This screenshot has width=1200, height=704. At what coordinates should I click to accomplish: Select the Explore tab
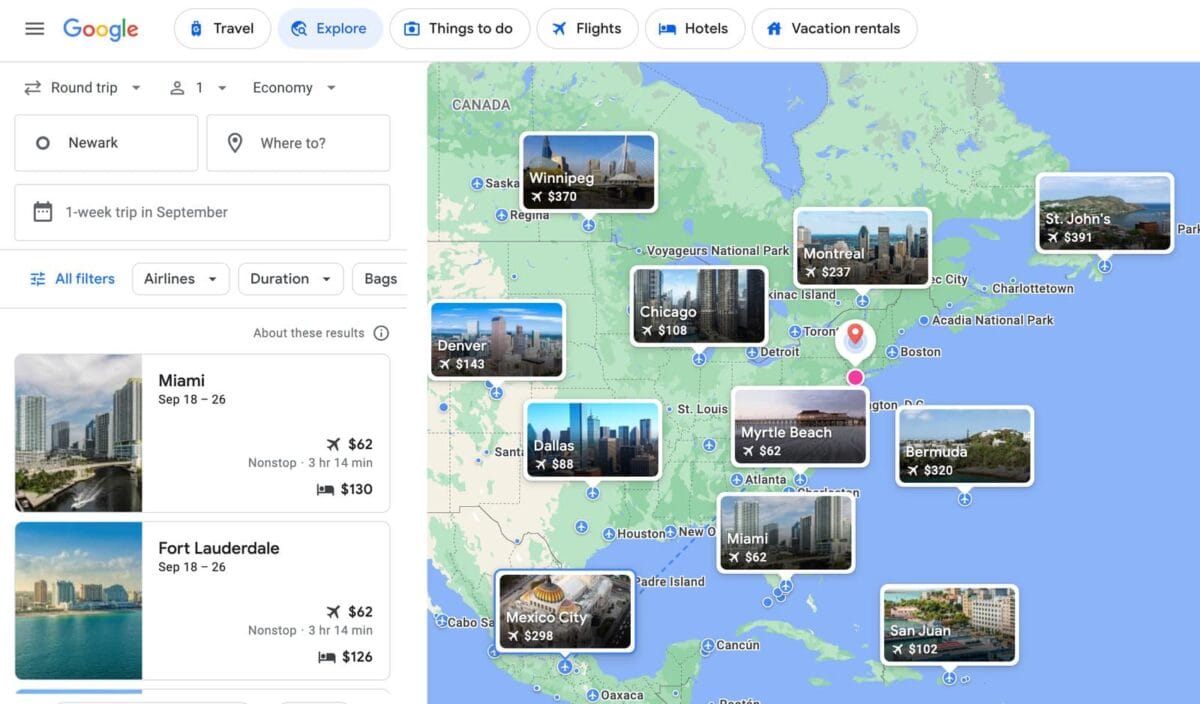pyautogui.click(x=330, y=29)
